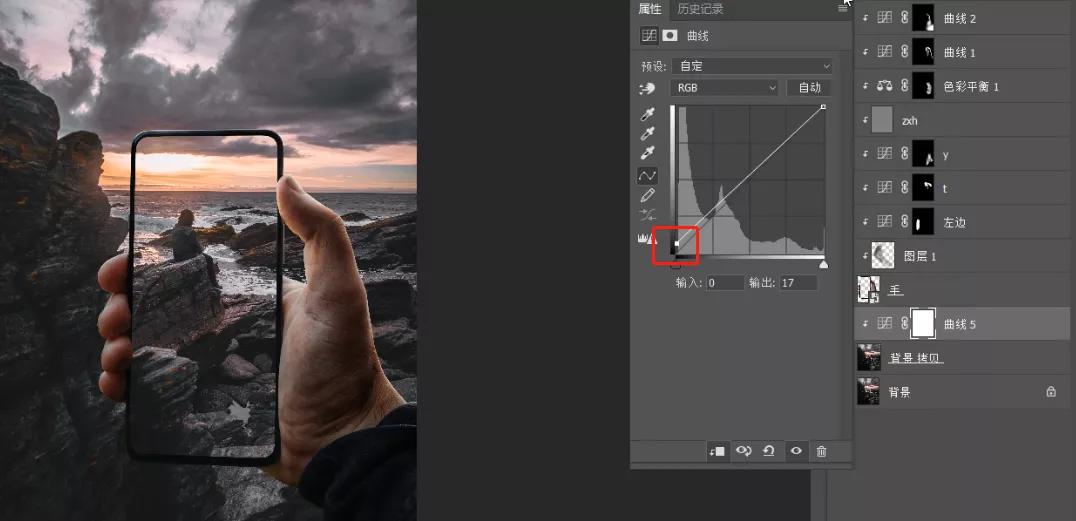Image resolution: width=1076 pixels, height=521 pixels.
Task: Open the 预设 preset dropdown
Action: 751,67
